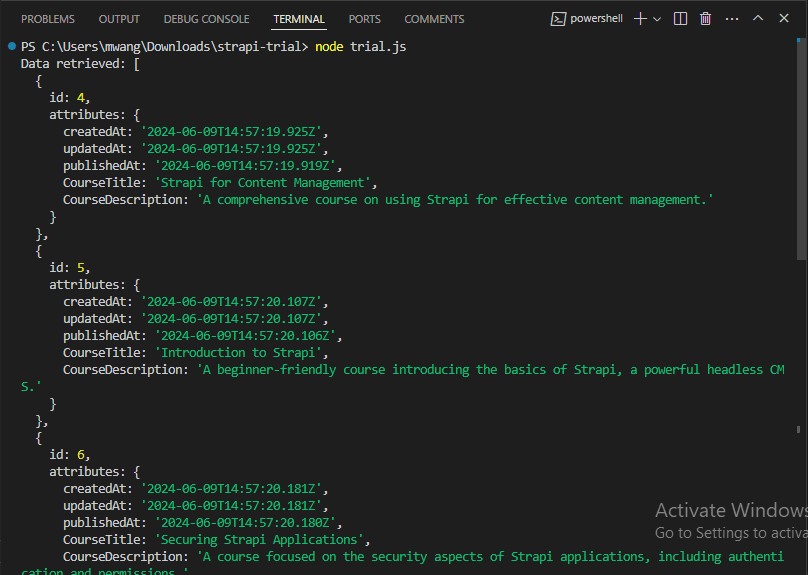808x575 pixels.
Task: Click createdAt value '2024-06-09T14:57:20.181Z'
Action: click(x=231, y=489)
